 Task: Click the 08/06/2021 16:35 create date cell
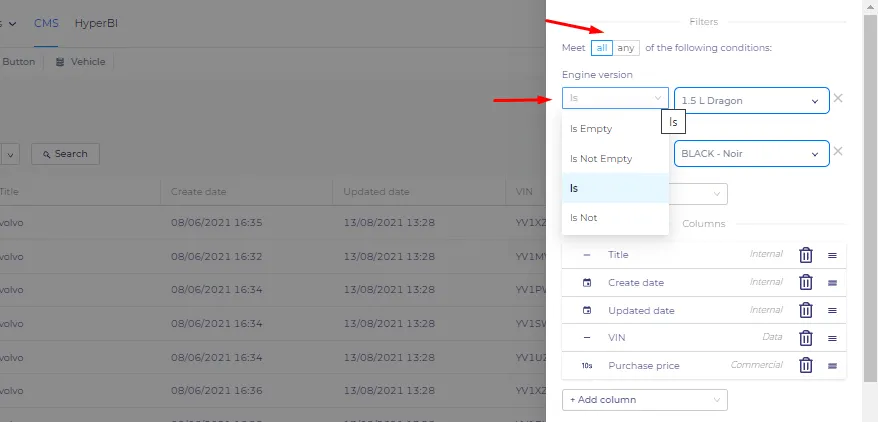[216, 223]
